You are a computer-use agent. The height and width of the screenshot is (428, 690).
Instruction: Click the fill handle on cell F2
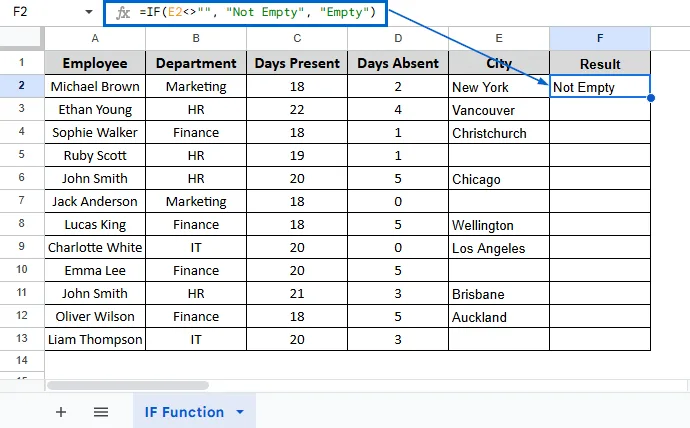coord(651,98)
